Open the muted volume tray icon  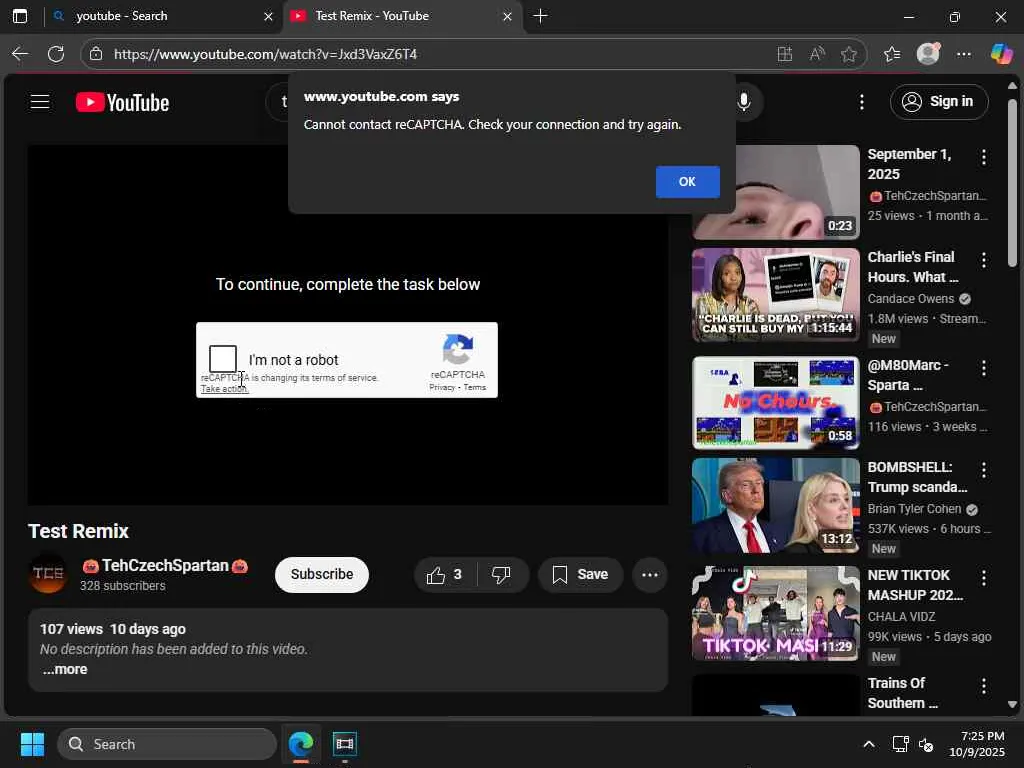pos(925,744)
